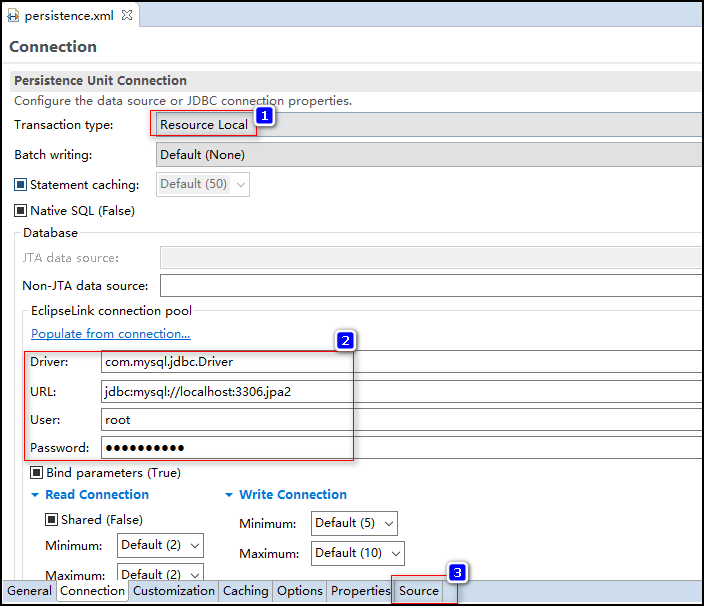
Task: Click the Populate from connection link
Action: (x=110, y=334)
